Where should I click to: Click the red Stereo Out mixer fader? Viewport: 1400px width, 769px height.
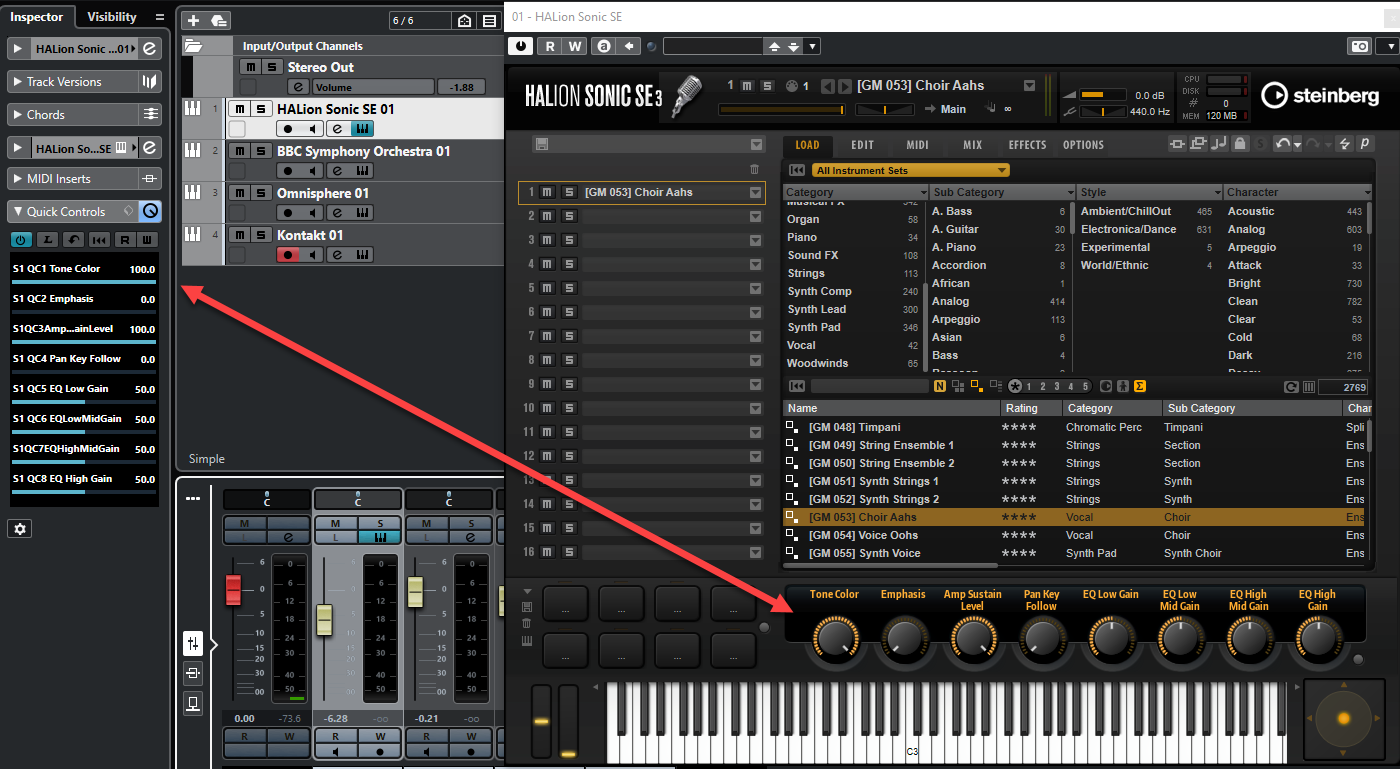pos(233,590)
